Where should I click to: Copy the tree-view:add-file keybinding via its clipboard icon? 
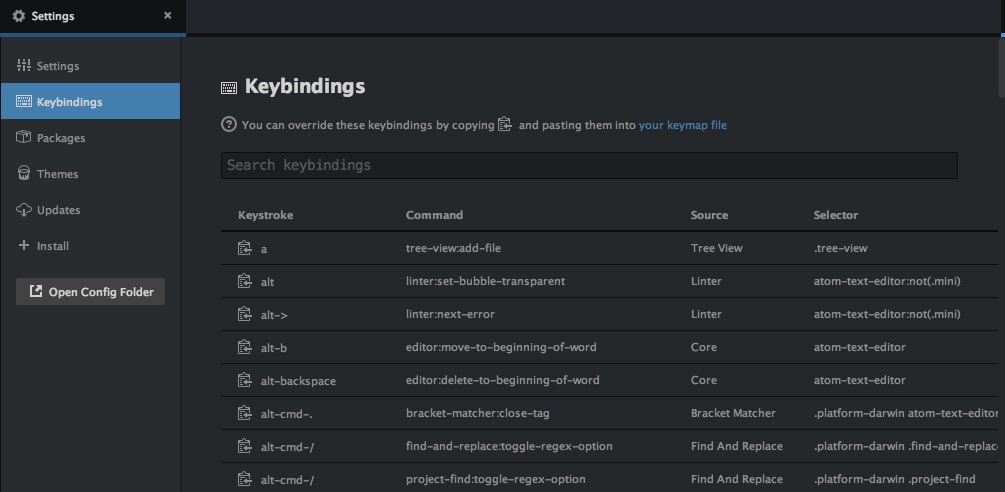(243, 248)
